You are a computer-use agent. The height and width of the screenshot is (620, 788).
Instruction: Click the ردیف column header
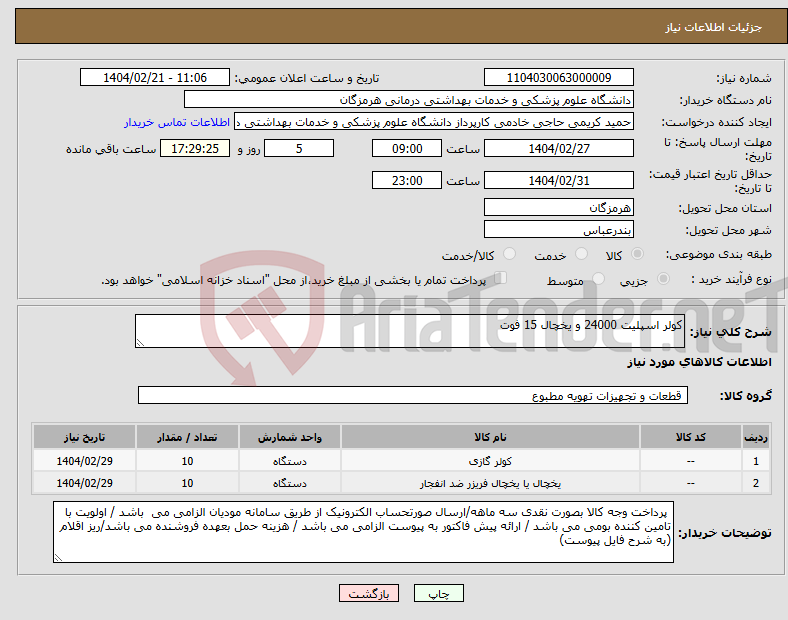(x=756, y=437)
